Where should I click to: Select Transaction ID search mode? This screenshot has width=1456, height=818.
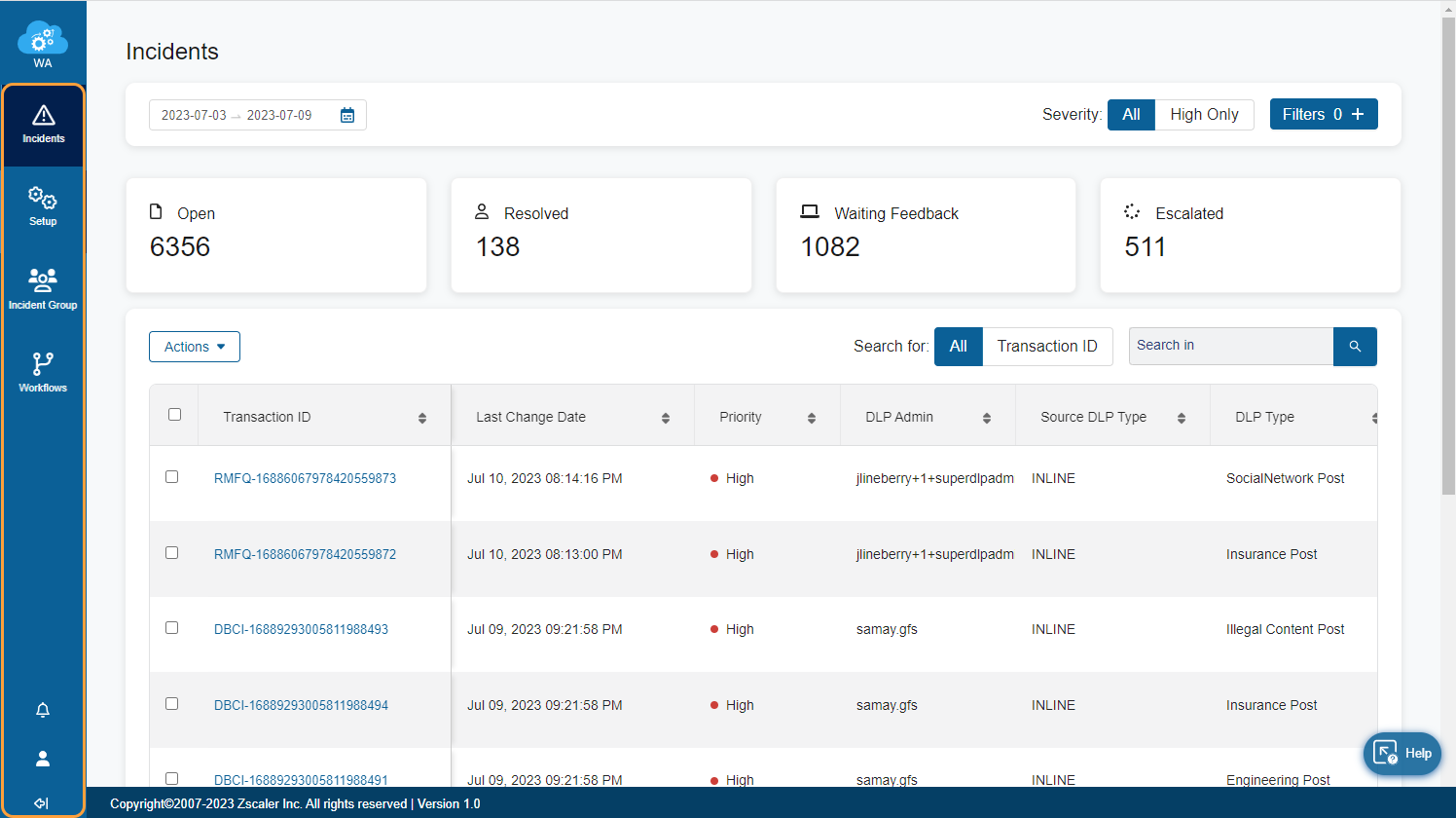coord(1047,347)
